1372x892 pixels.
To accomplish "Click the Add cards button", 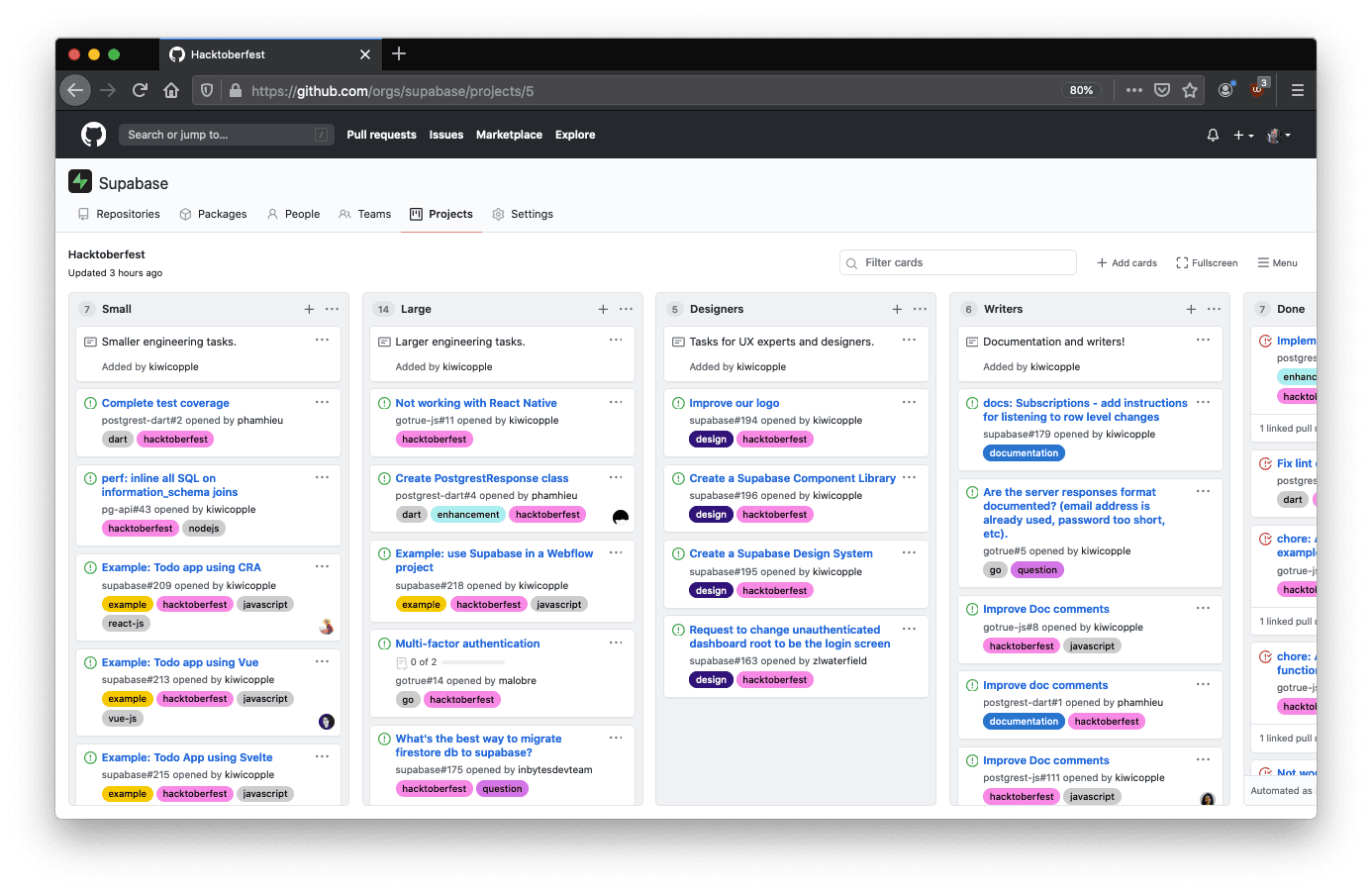I will coord(1127,262).
